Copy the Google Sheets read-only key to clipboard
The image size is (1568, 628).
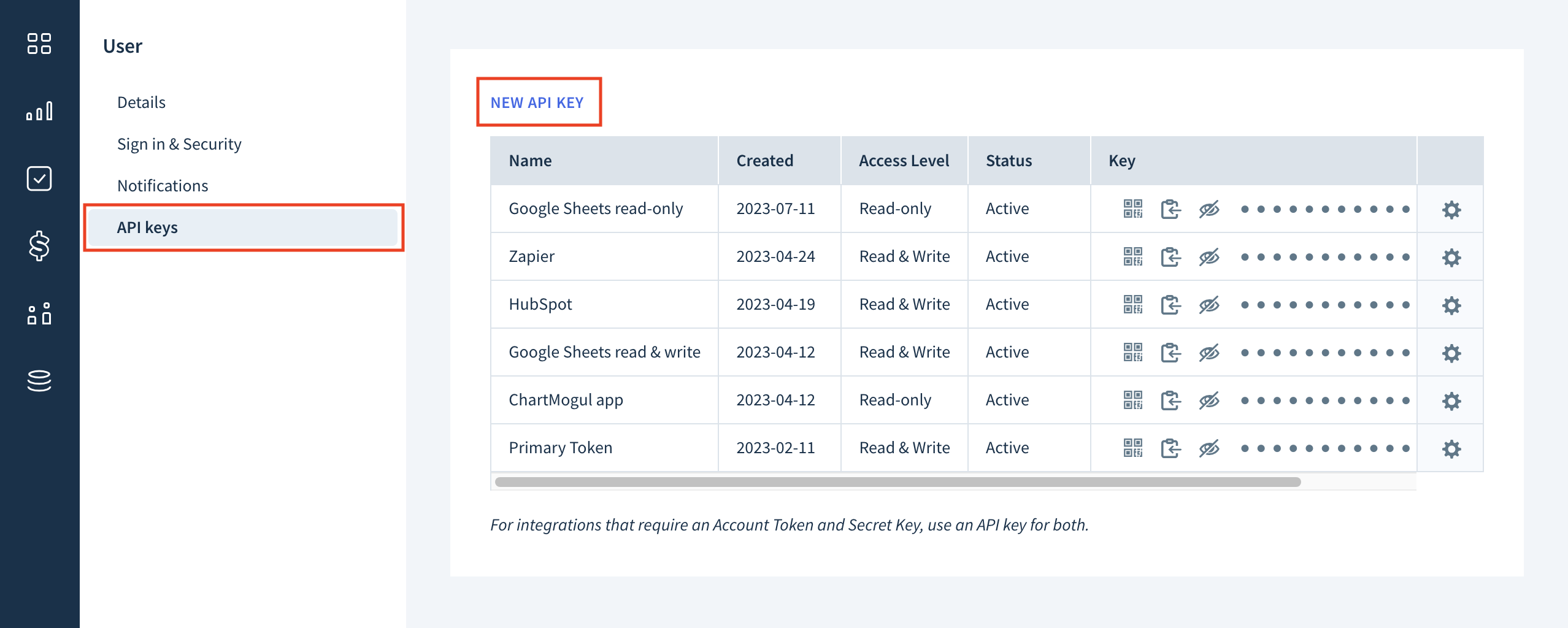point(1170,209)
